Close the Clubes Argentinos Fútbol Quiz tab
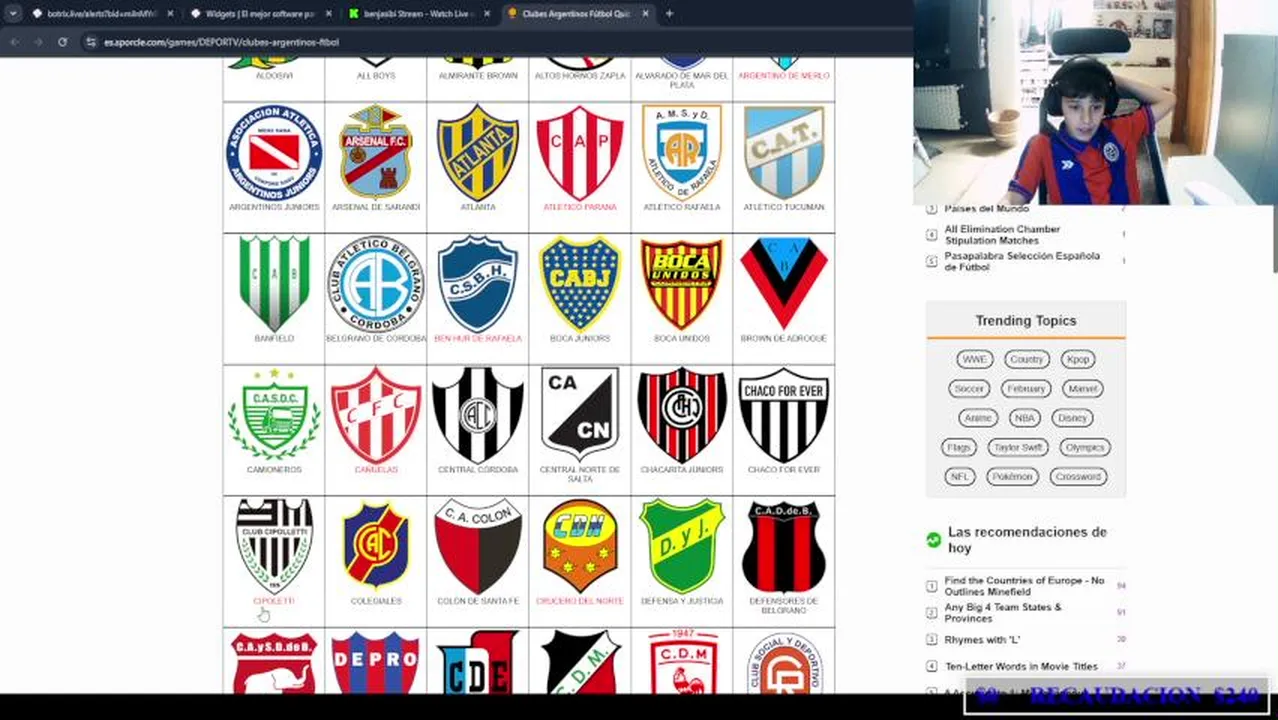The width and height of the screenshot is (1278, 720). (x=645, y=14)
